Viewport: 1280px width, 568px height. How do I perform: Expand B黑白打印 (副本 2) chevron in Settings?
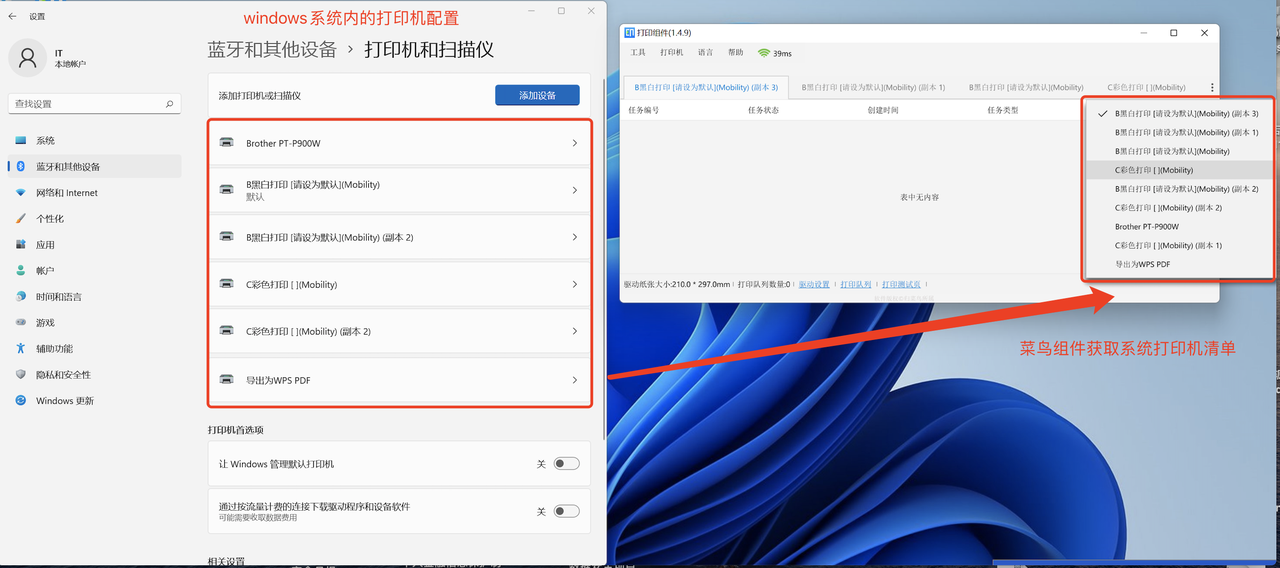[x=575, y=237]
